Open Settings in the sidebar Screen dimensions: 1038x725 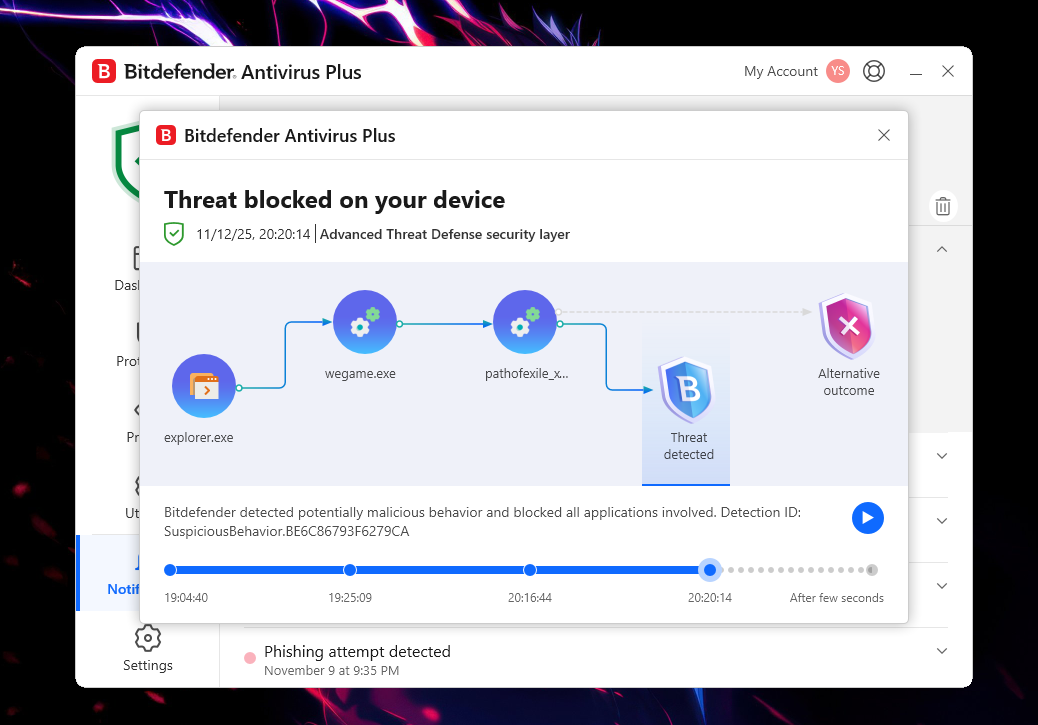pyautogui.click(x=148, y=649)
